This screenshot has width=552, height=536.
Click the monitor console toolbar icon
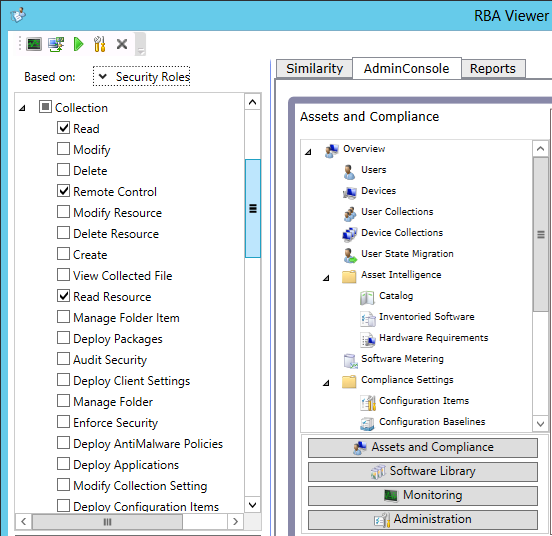point(34,44)
